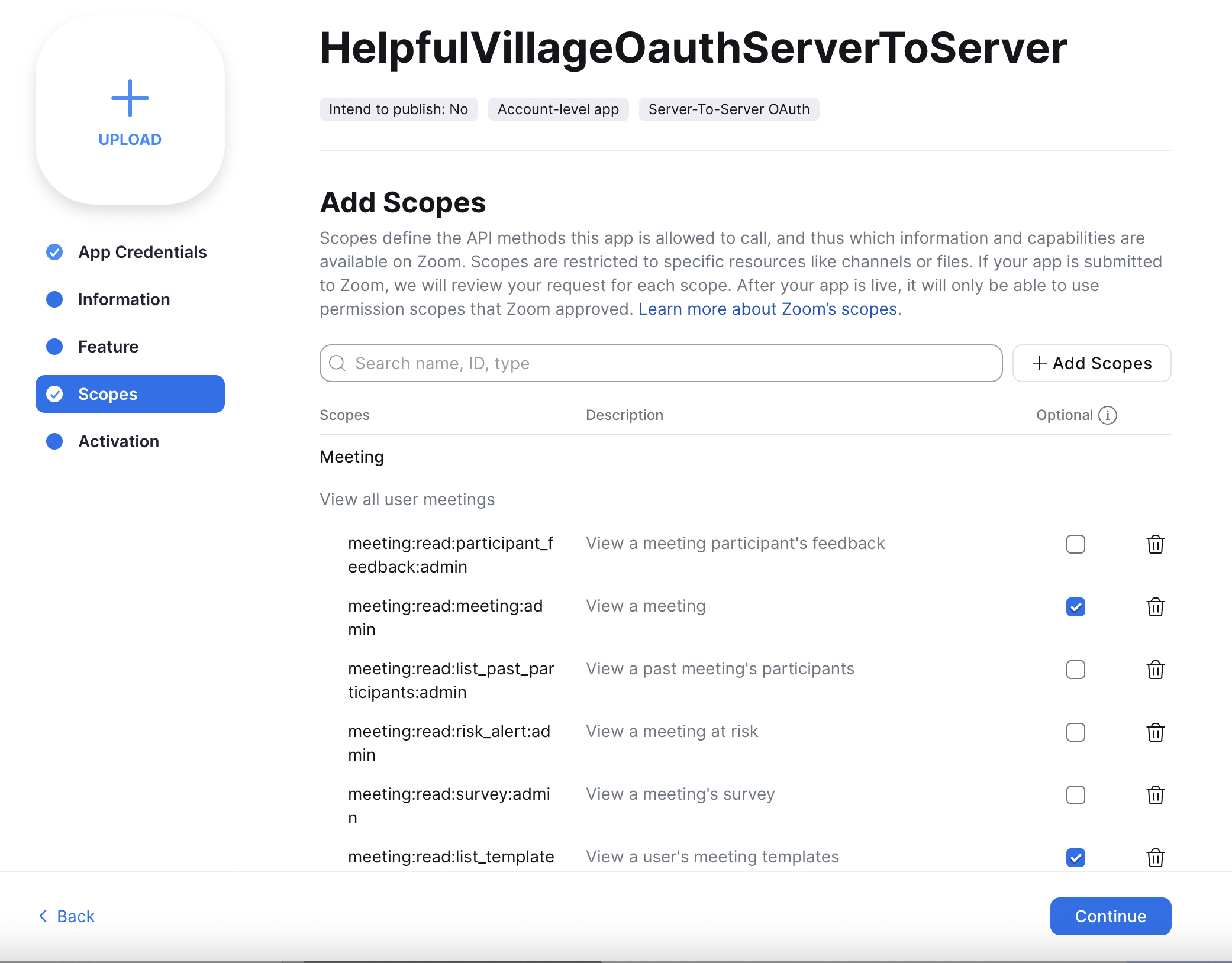Click the HelpfulVillageOauthServerToServer title
The image size is (1232, 963).
(x=694, y=48)
